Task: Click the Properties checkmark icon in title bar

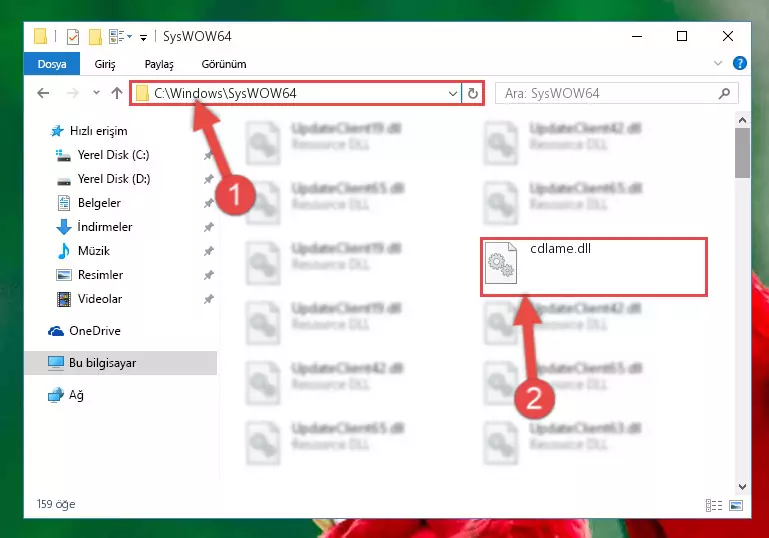Action: [x=73, y=36]
